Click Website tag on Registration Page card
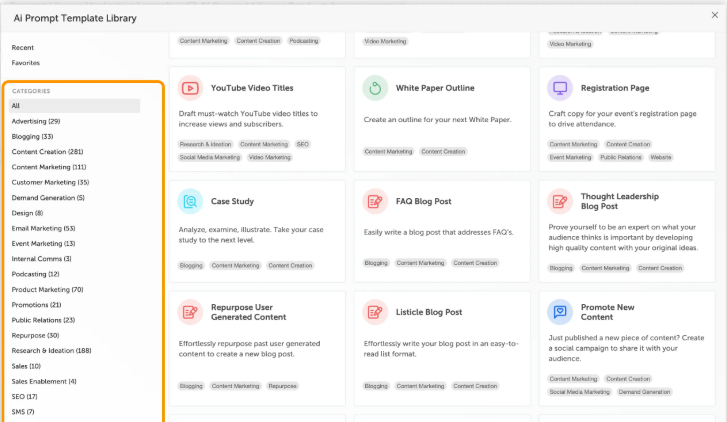This screenshot has height=422, width=727. (x=661, y=157)
